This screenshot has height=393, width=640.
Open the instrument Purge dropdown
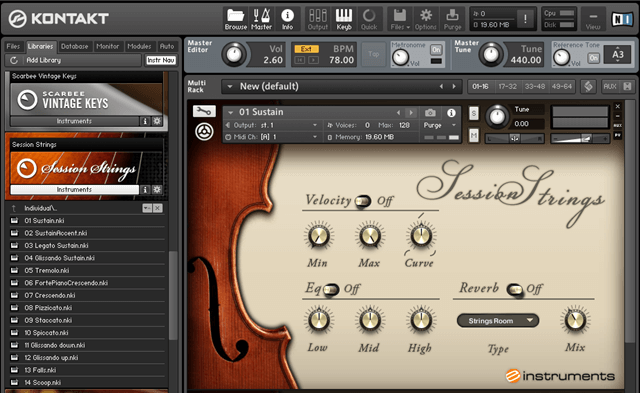pos(453,125)
